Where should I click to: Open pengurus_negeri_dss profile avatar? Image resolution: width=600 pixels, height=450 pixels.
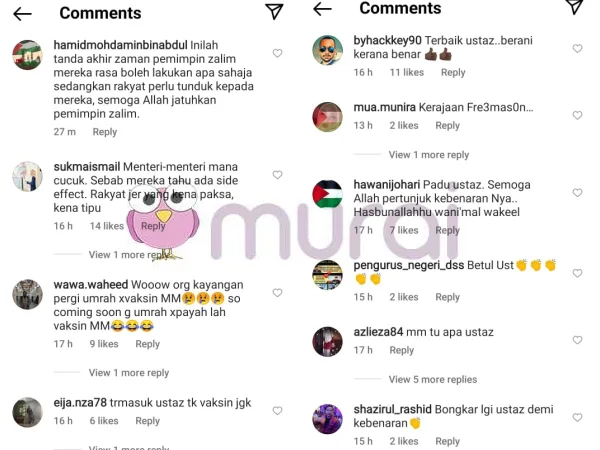point(328,275)
